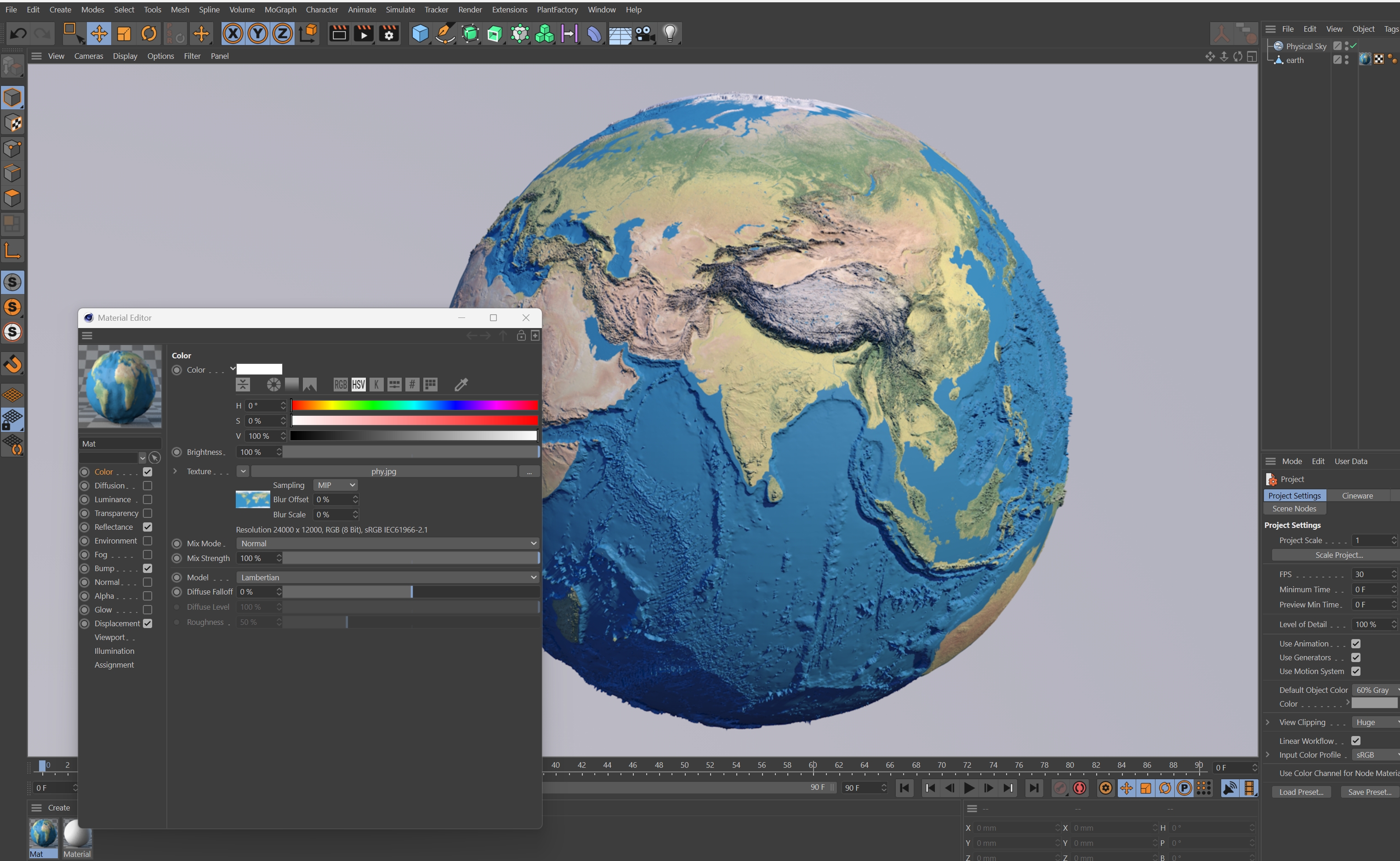Pick color with the eyedropper tool
1400x861 pixels.
coord(461,385)
